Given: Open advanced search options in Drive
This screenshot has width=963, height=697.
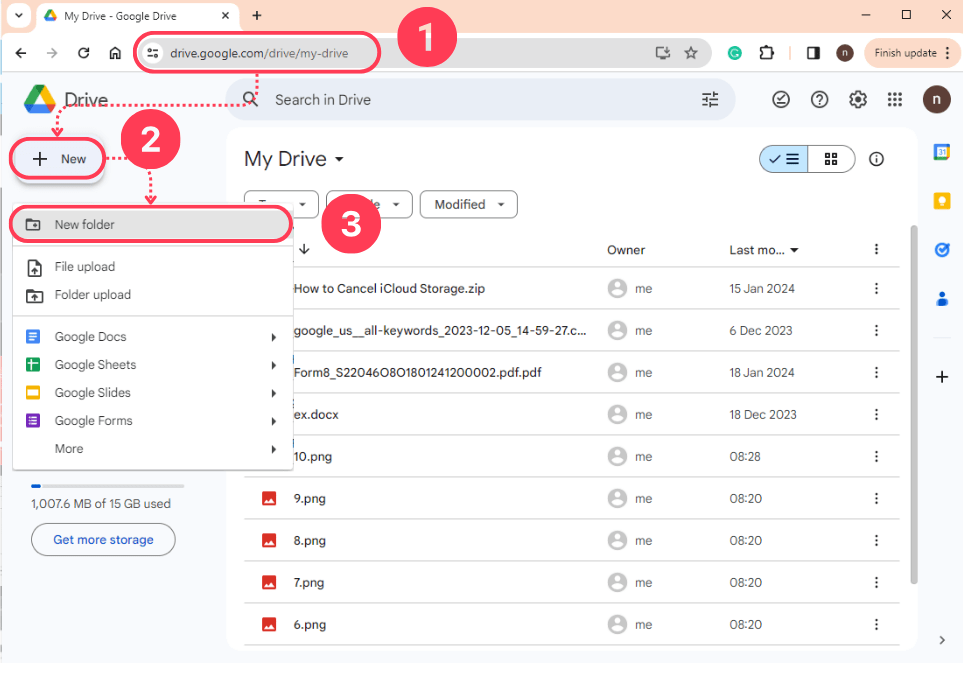Looking at the screenshot, I should (710, 99).
